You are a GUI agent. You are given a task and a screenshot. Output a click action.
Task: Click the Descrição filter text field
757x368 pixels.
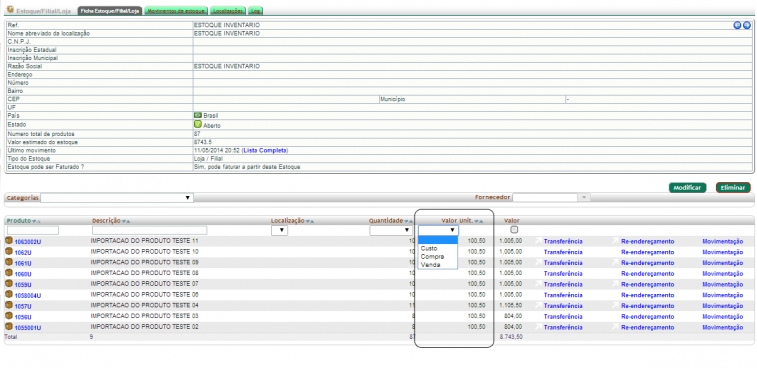[150, 230]
